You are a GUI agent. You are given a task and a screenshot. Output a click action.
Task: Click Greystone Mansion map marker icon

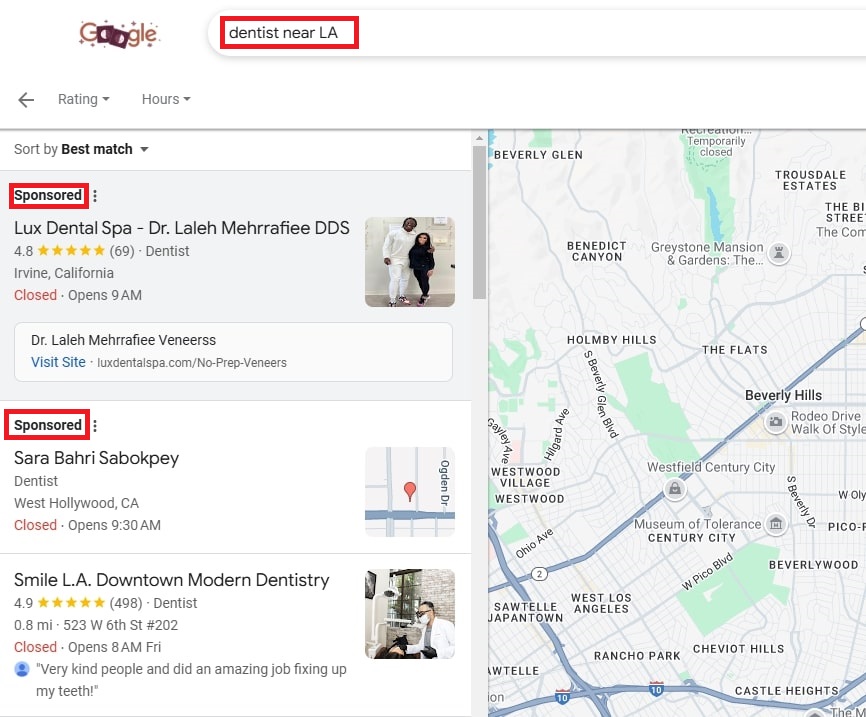pos(779,254)
